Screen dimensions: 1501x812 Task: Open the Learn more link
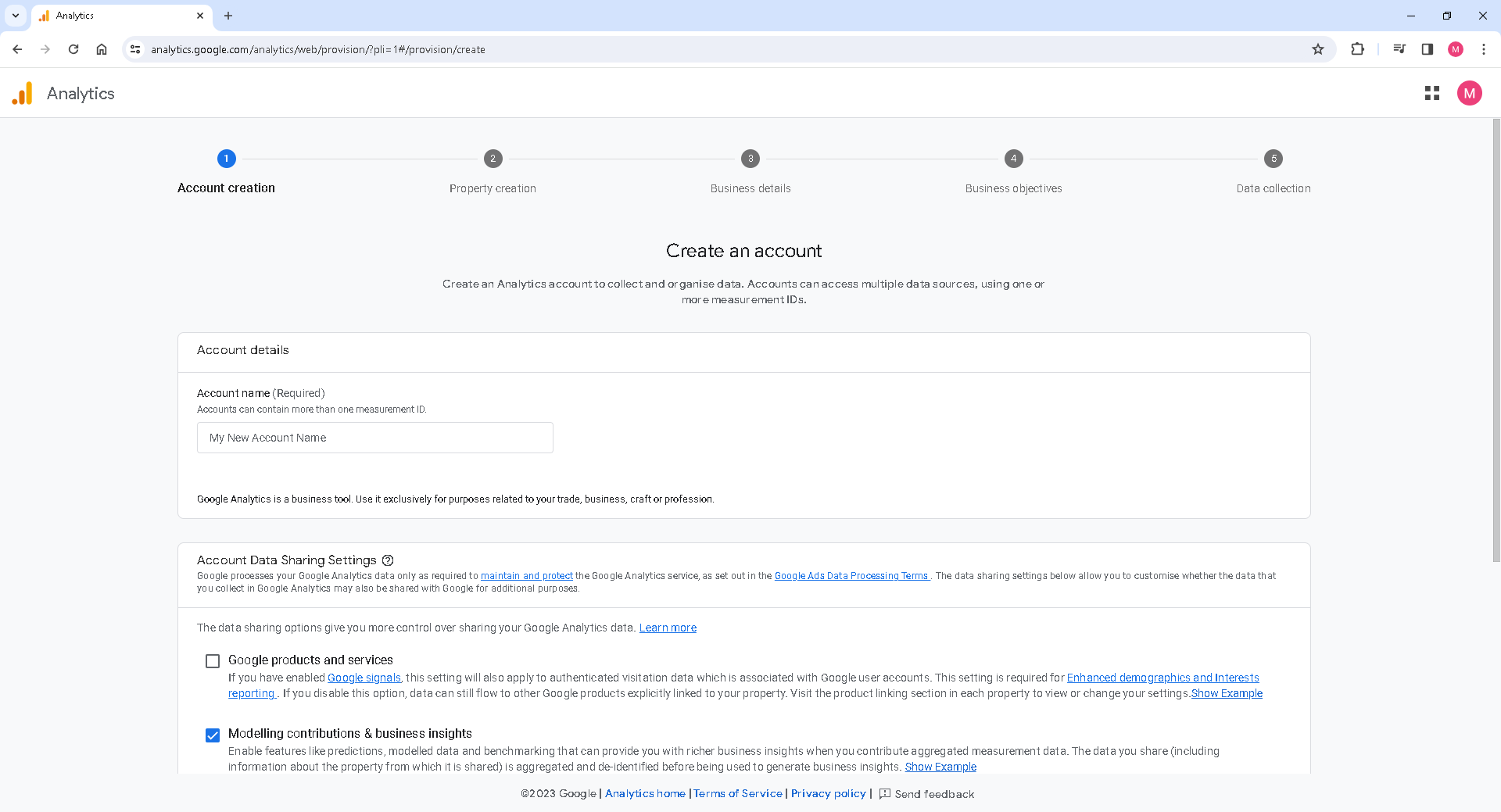pyautogui.click(x=668, y=628)
